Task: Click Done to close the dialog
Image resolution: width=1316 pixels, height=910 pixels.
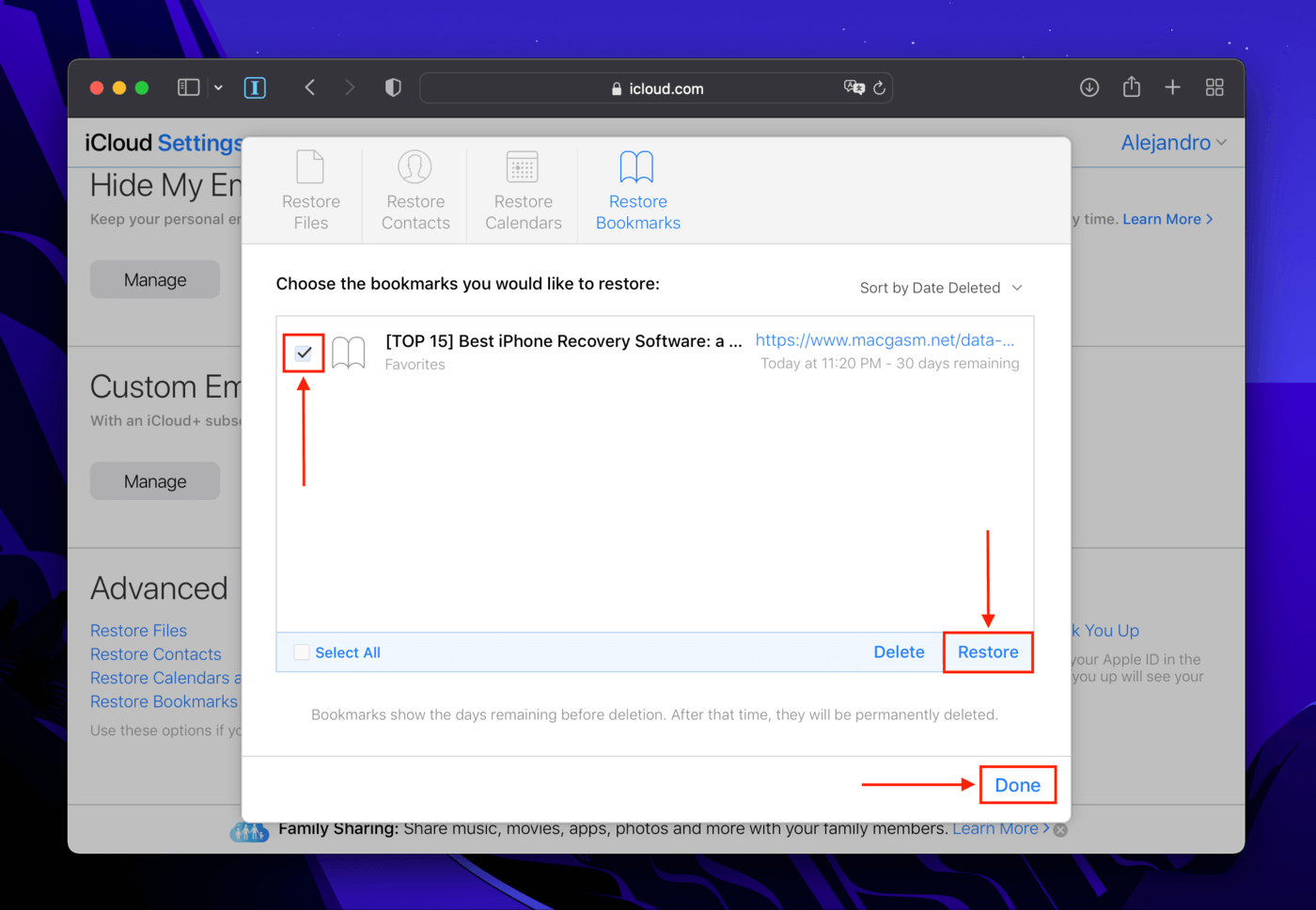Action: click(1018, 785)
